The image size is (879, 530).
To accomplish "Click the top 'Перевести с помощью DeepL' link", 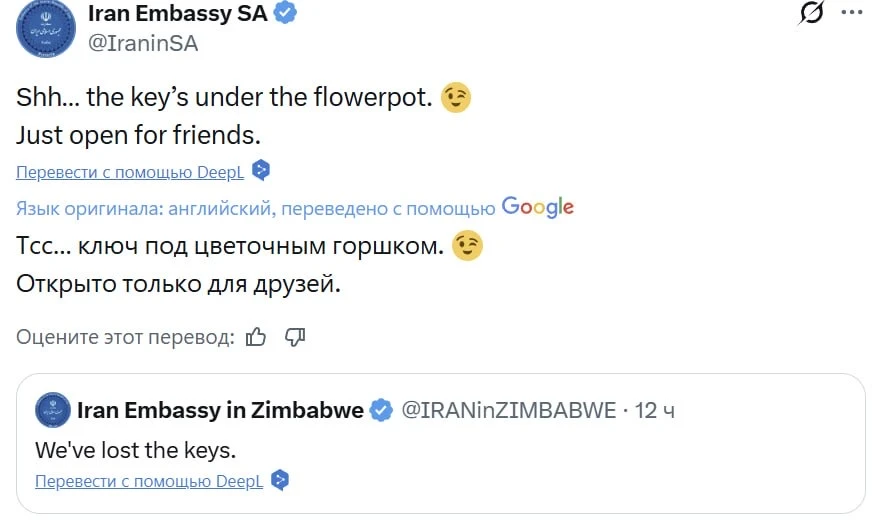I will pyautogui.click(x=130, y=172).
